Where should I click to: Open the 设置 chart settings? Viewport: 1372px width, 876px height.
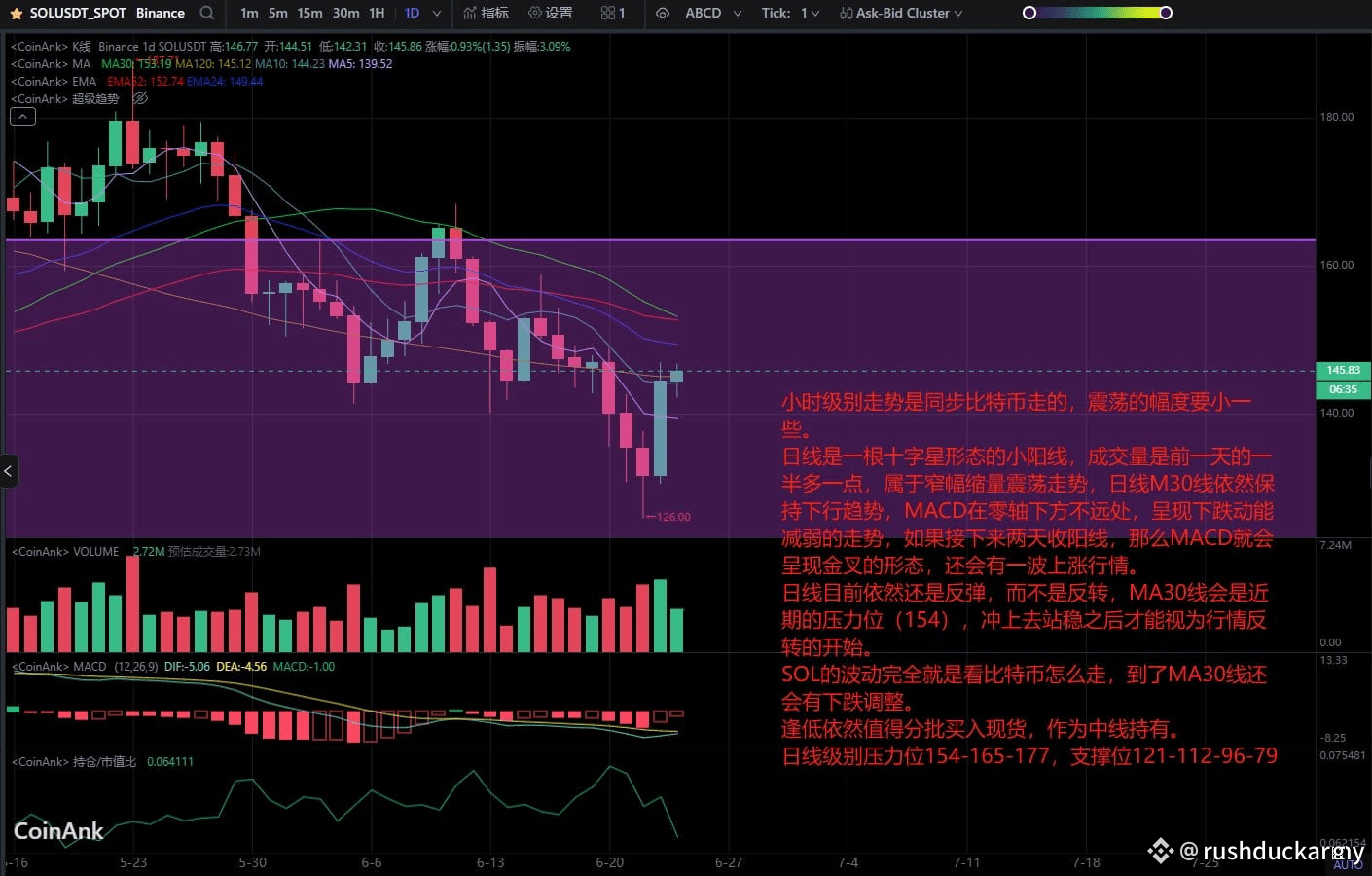[550, 13]
